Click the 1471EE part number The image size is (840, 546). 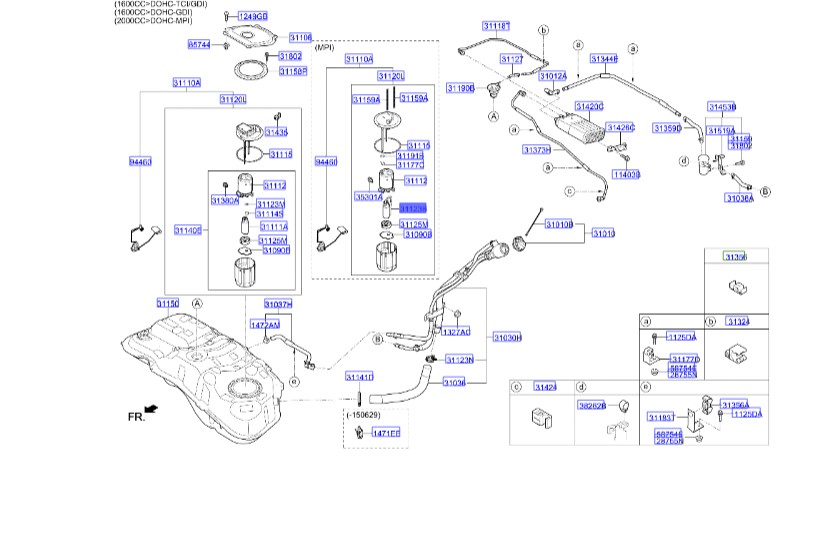[386, 433]
